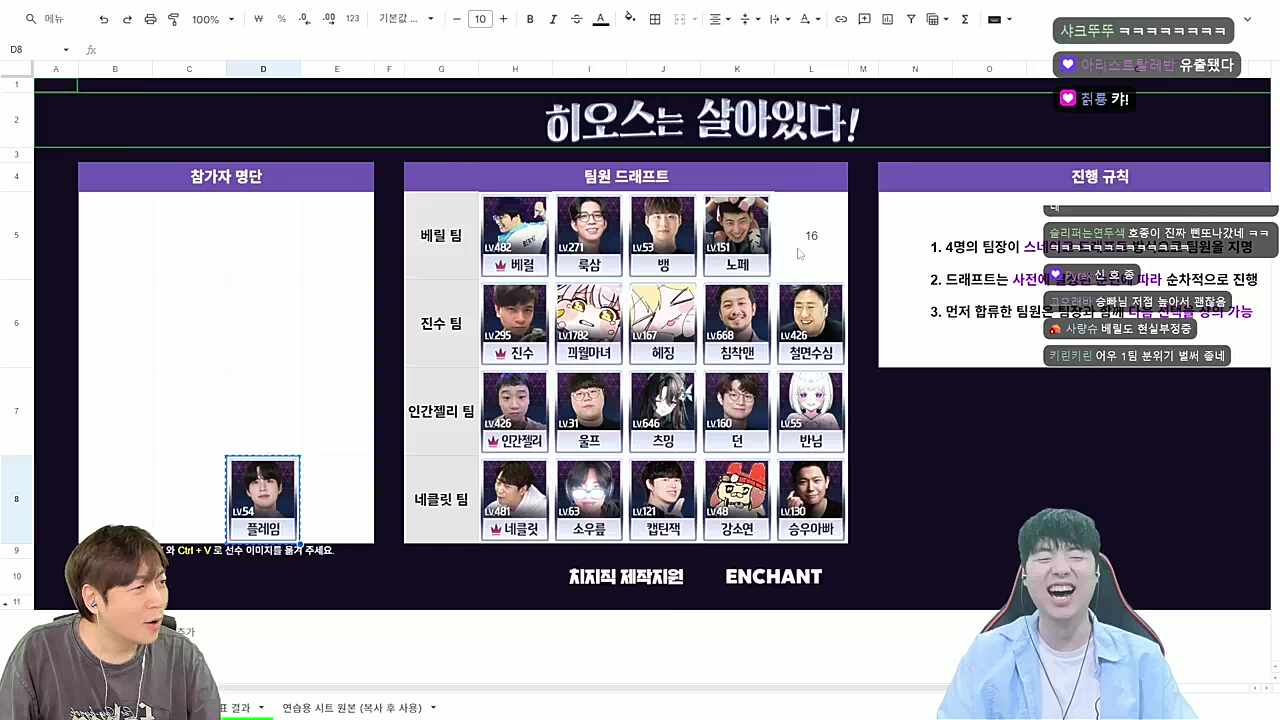1280x720 pixels.
Task: Switch to 연습용 시트 원본 sheet tab
Action: 351,707
